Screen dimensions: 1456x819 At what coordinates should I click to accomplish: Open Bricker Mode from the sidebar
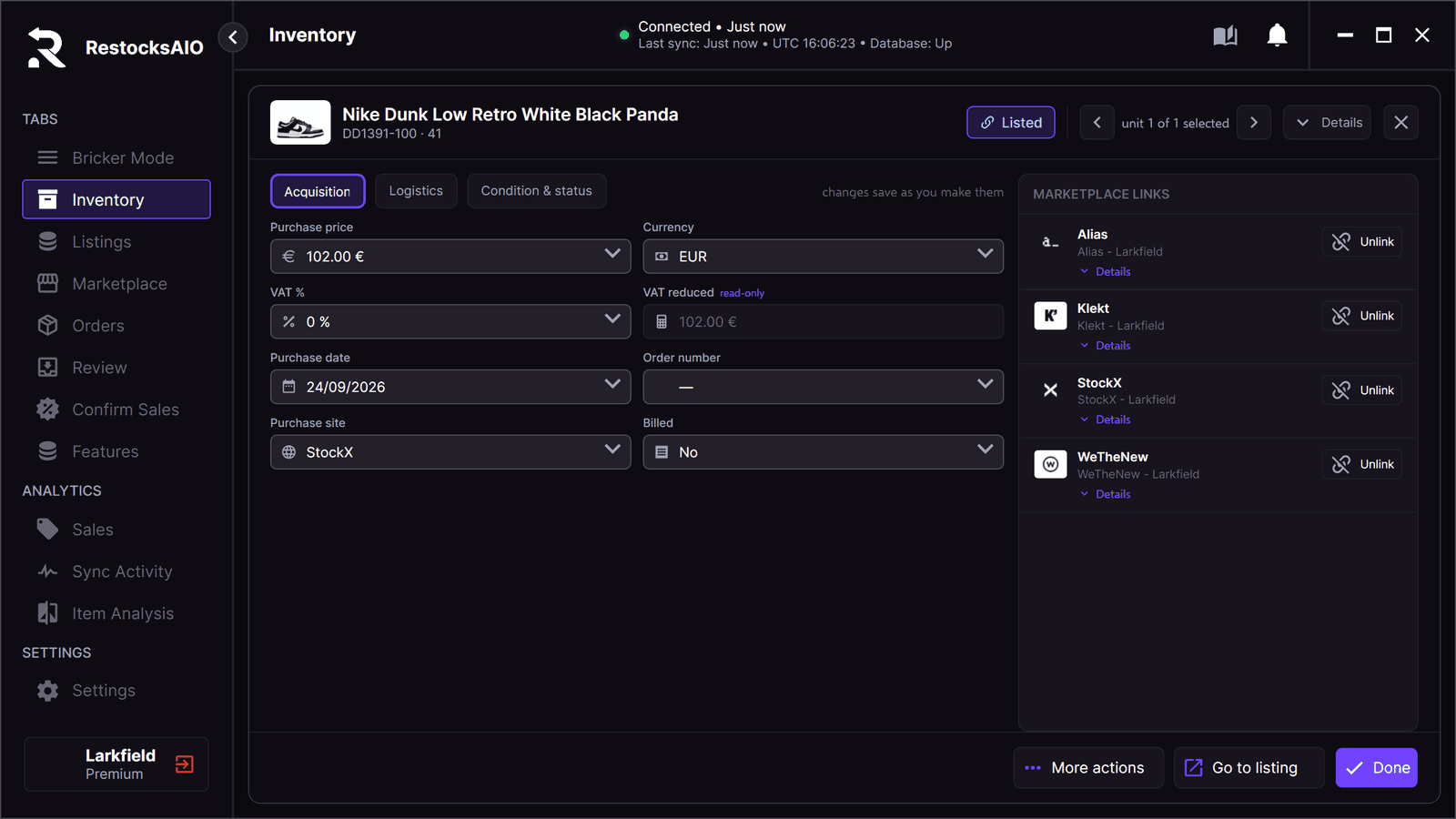(x=116, y=157)
